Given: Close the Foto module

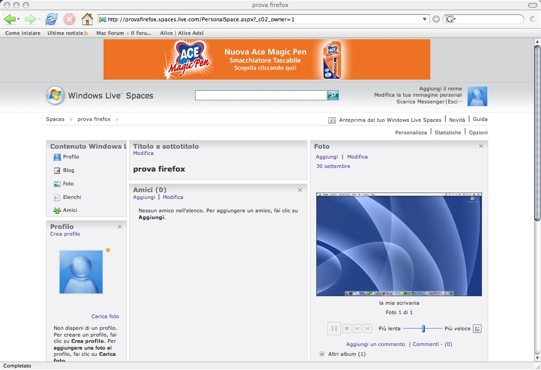Looking at the screenshot, I should click(481, 146).
